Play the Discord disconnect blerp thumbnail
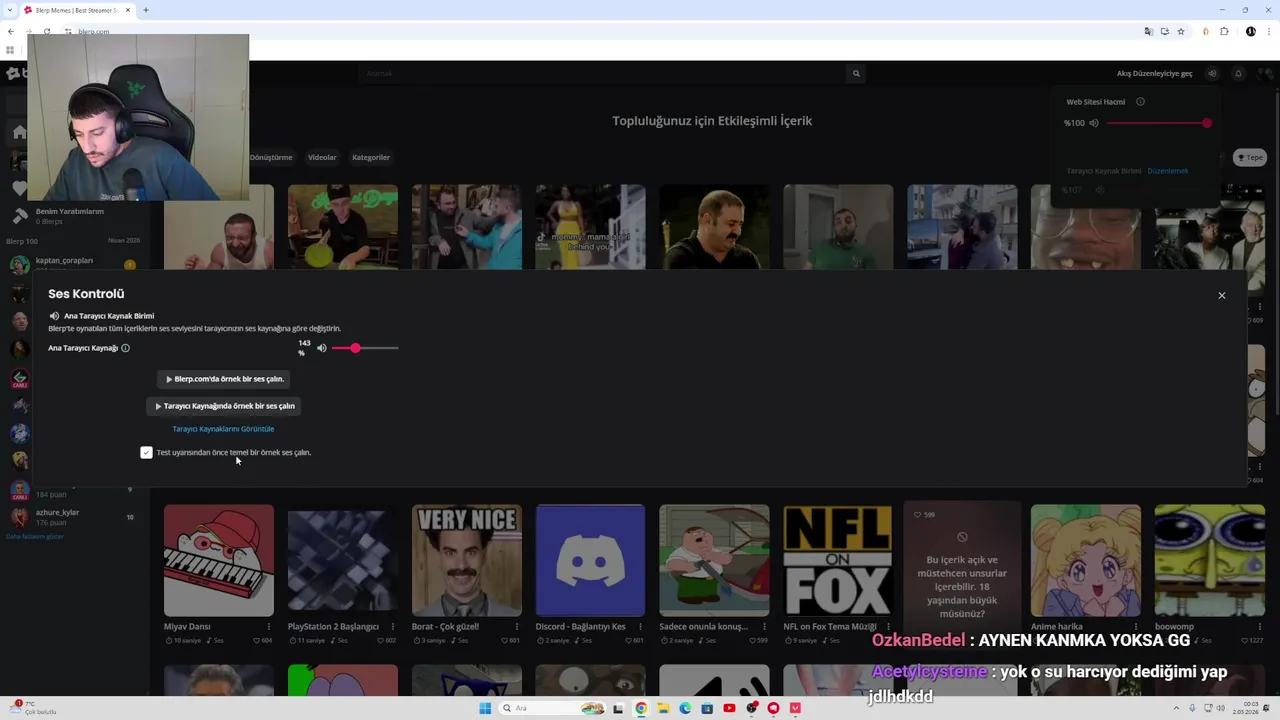 tap(590, 560)
